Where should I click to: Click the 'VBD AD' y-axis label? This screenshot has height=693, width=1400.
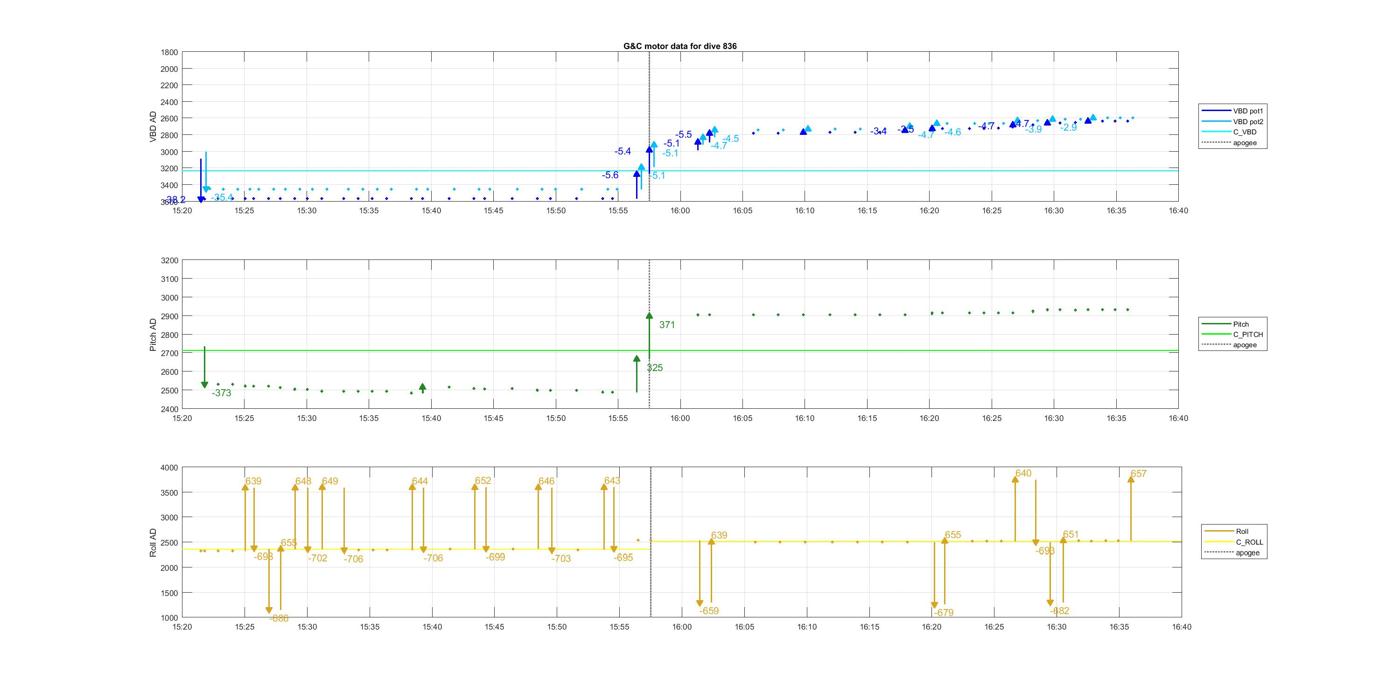pyautogui.click(x=153, y=127)
